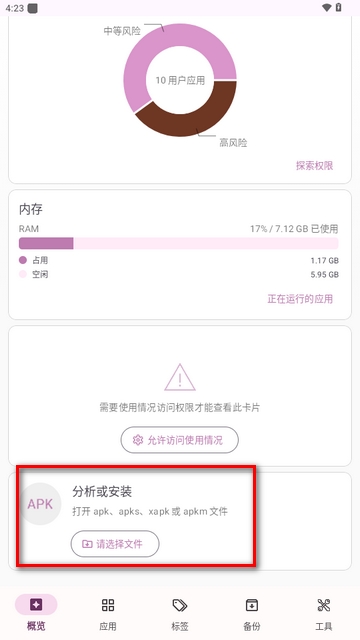Click the RAM usage progress bar
360x640 pixels.
(179, 243)
